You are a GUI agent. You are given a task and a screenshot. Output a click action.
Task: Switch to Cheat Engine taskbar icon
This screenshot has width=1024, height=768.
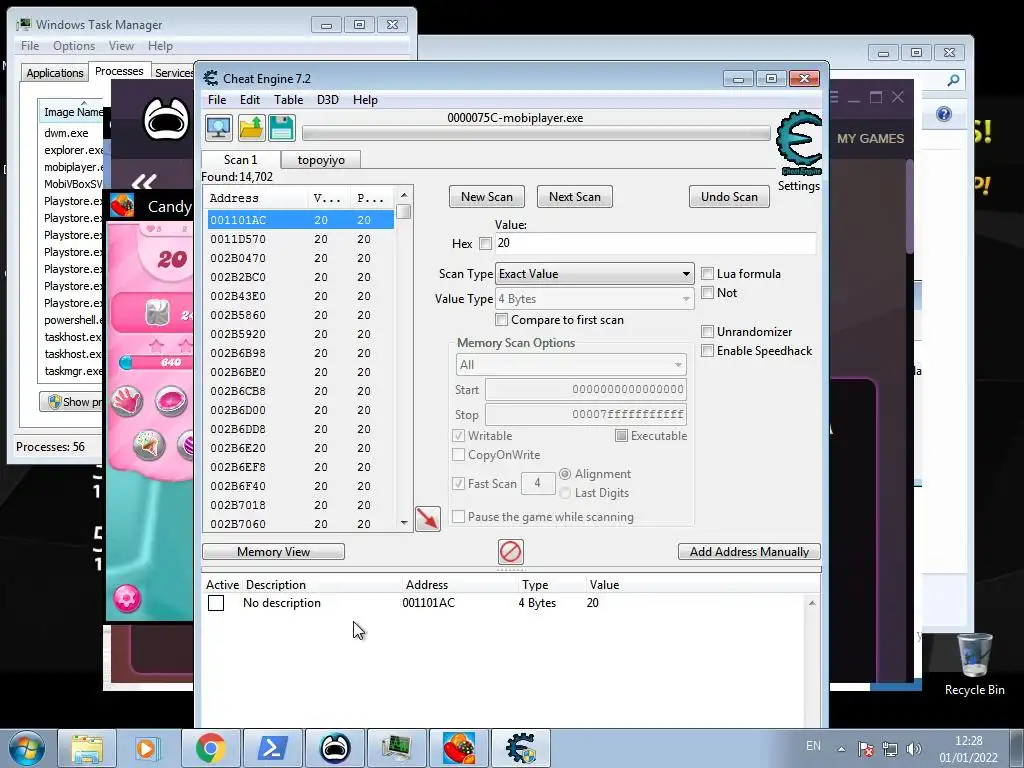coord(520,748)
